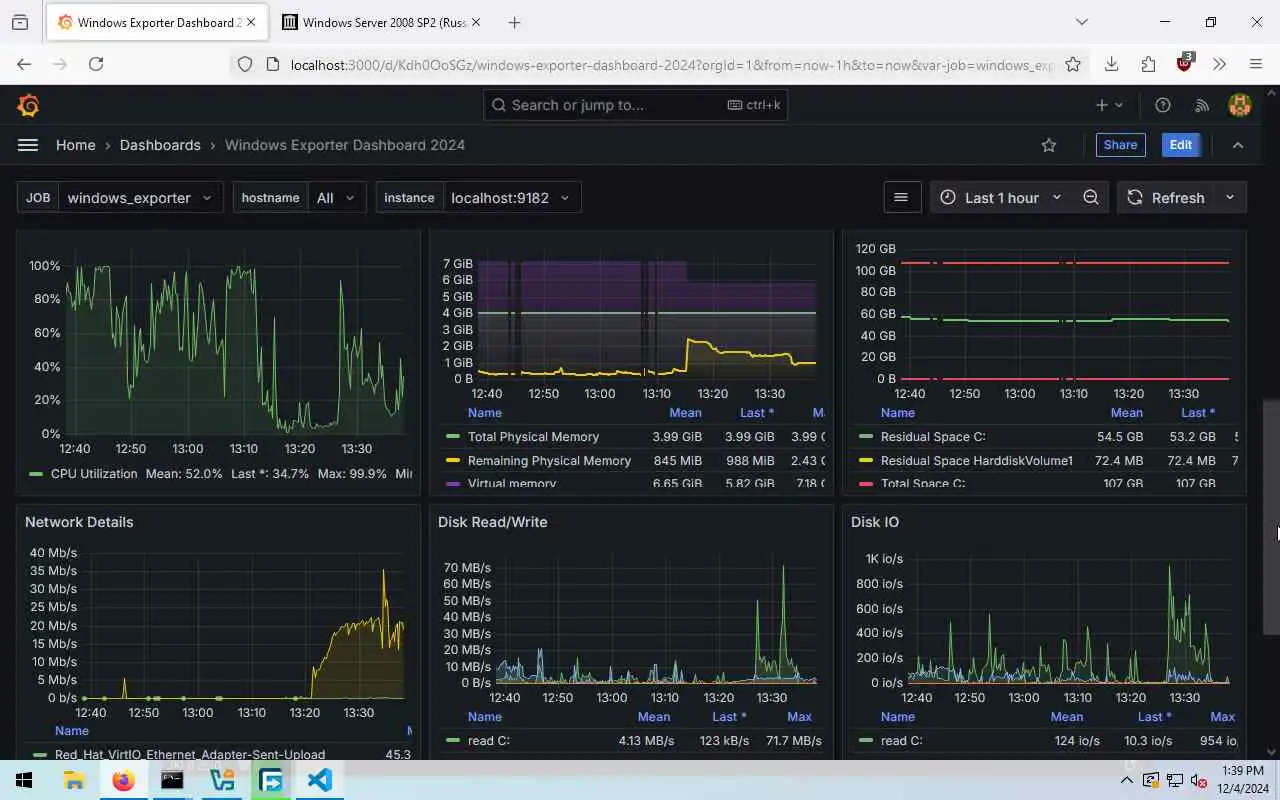List all browser tabs chevron

click(1081, 22)
